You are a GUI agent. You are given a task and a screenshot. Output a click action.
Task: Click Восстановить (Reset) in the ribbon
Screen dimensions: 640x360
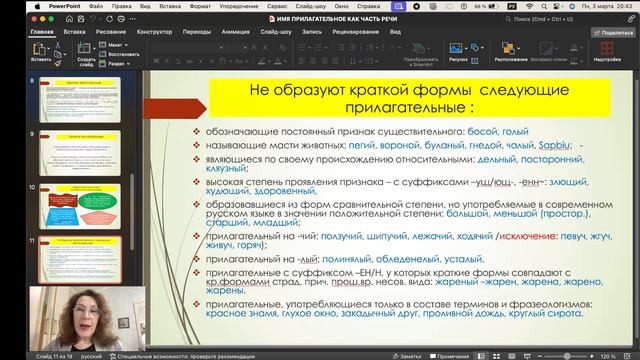120,54
